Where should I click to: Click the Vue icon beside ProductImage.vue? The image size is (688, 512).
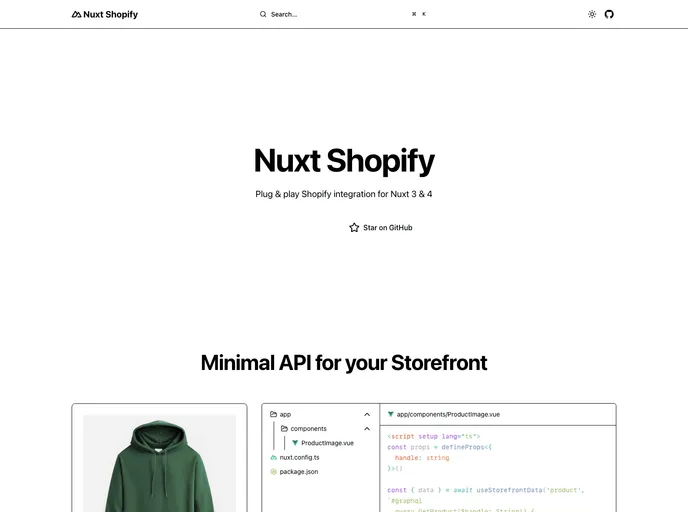295,443
